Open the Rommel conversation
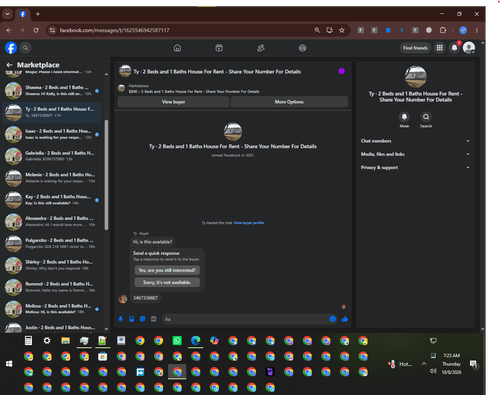500x395 pixels. point(52,287)
